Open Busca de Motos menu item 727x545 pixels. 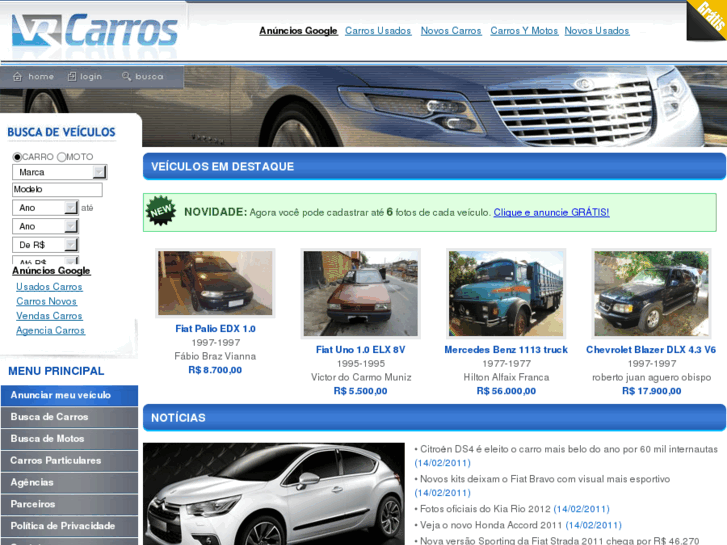tap(70, 439)
